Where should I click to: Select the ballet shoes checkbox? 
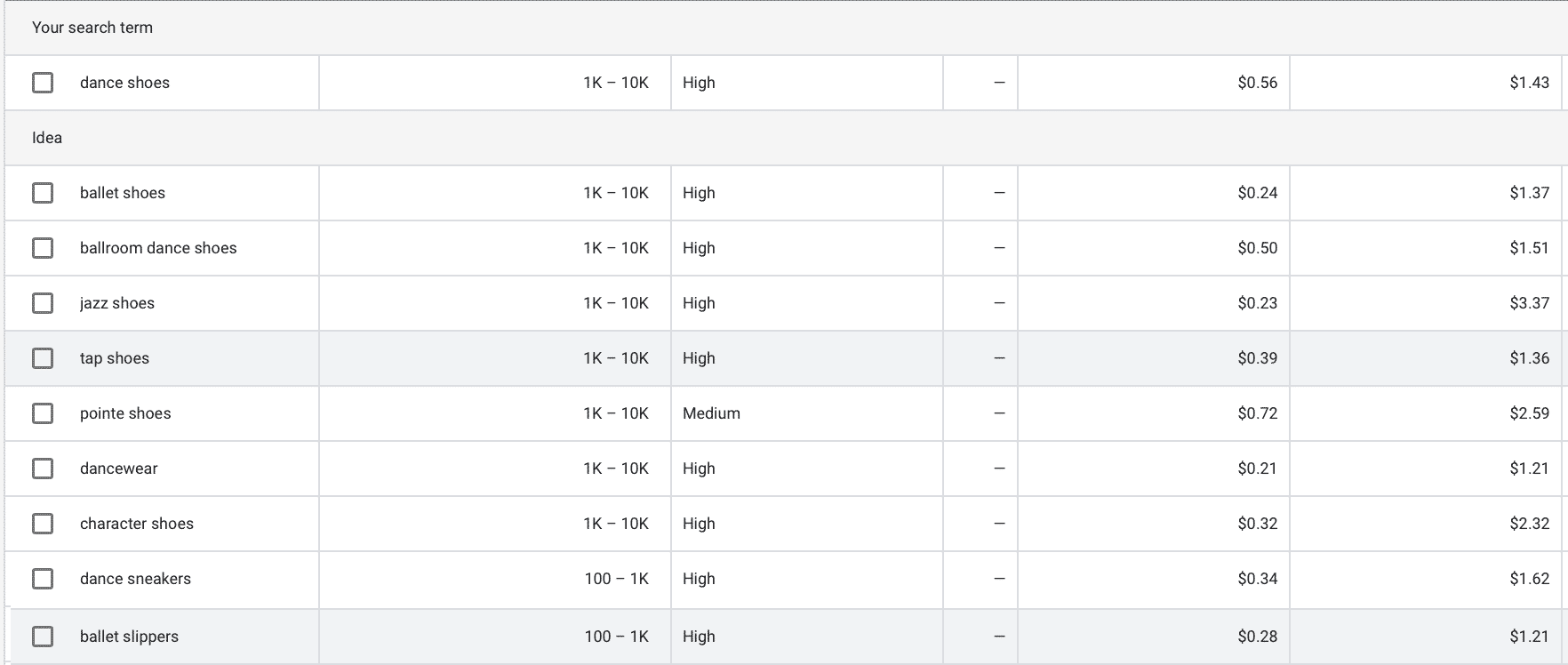point(43,193)
